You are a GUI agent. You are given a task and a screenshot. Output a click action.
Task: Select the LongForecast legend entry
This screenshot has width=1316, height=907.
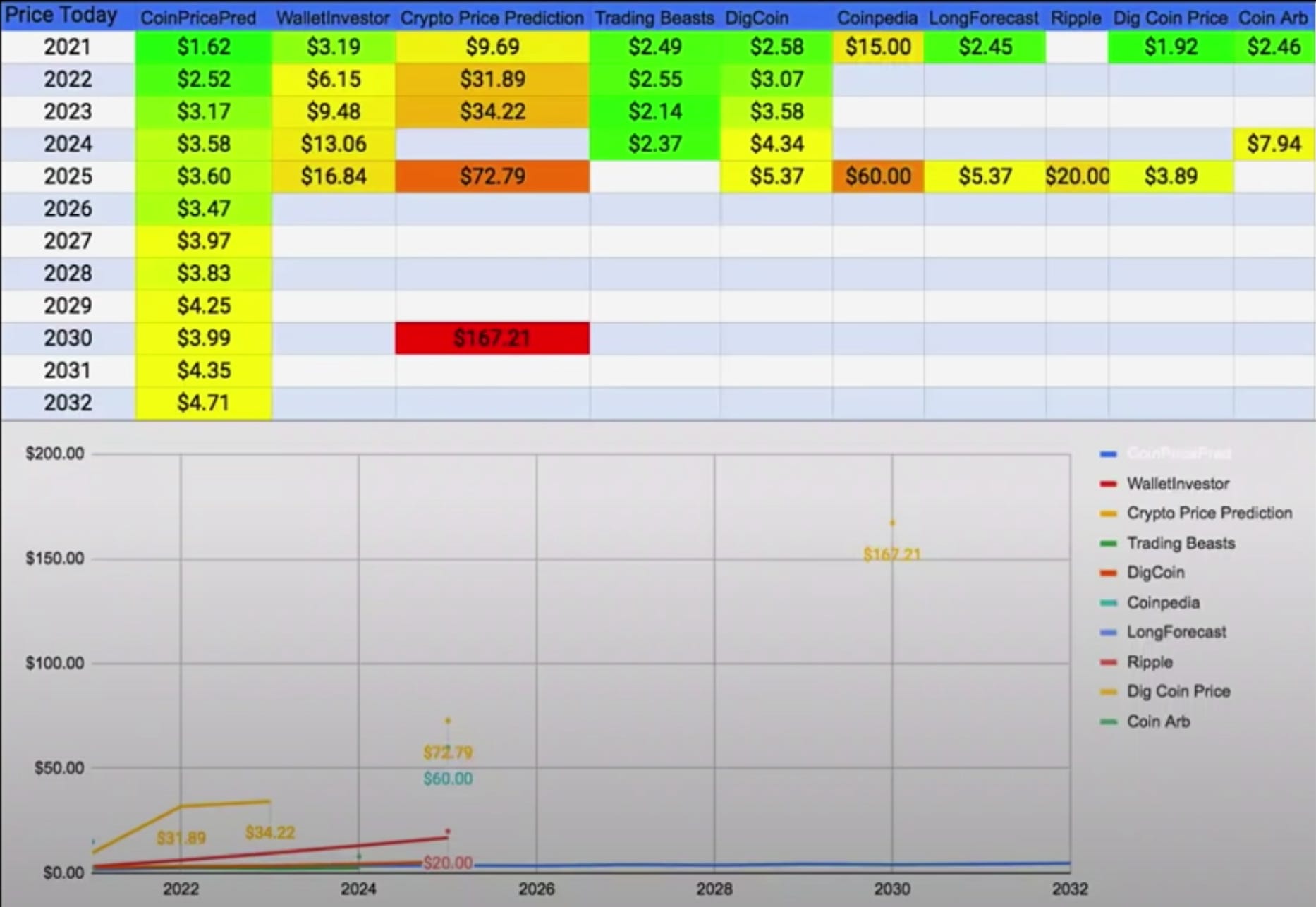[1163, 633]
